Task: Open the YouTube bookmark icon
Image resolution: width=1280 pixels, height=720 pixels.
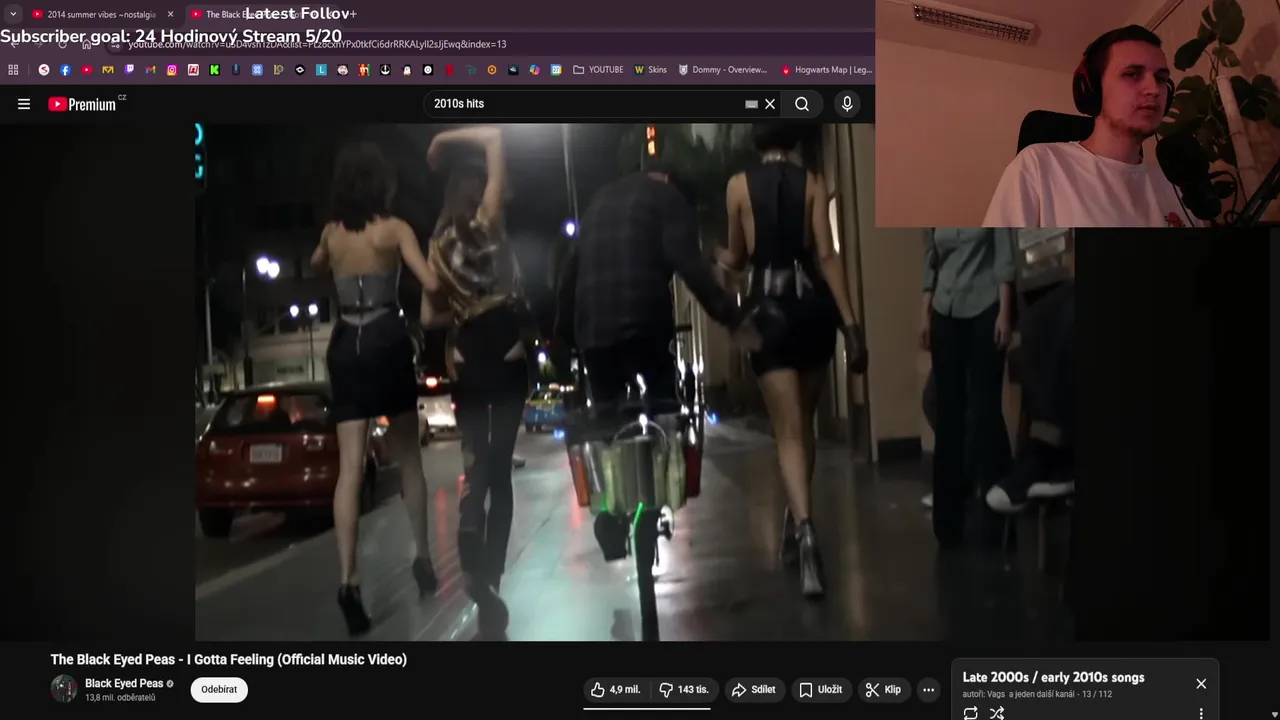Action: pos(87,70)
